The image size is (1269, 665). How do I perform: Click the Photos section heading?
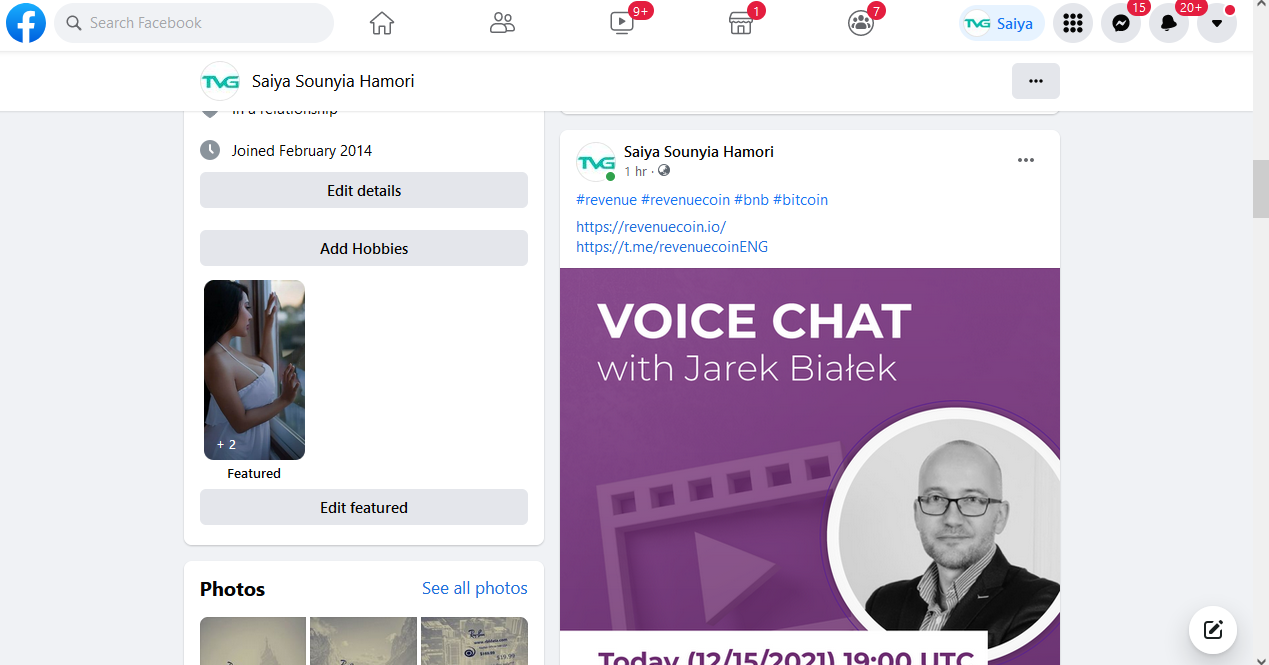click(233, 589)
